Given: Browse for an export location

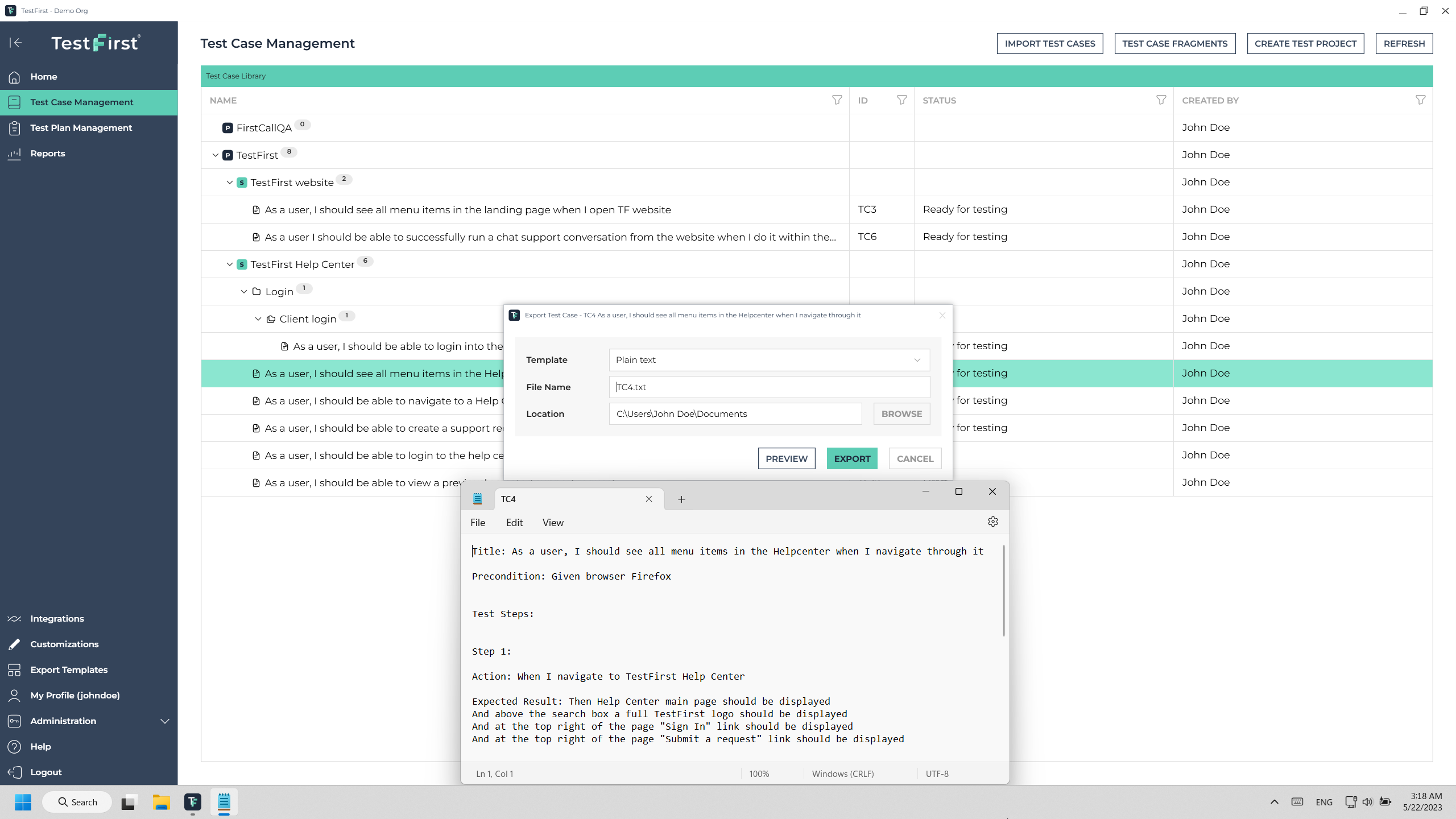Looking at the screenshot, I should (x=901, y=413).
